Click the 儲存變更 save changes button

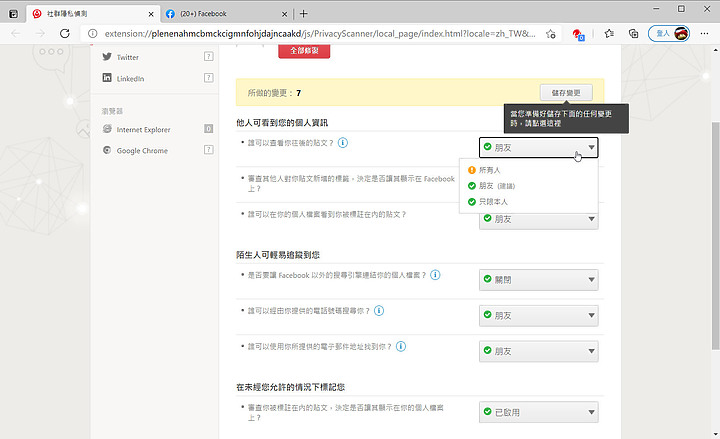[566, 93]
